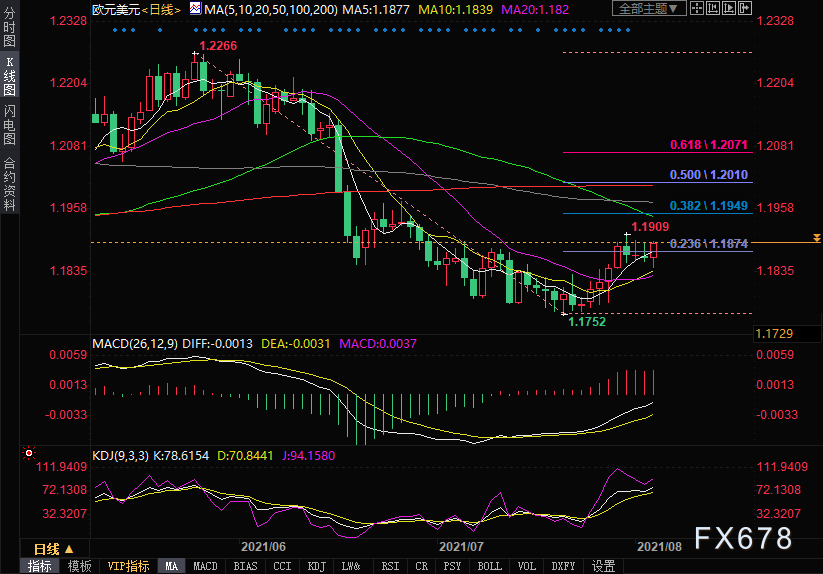This screenshot has width=823, height=574.
Task: Select the 指标 indicators tab
Action: [39, 566]
